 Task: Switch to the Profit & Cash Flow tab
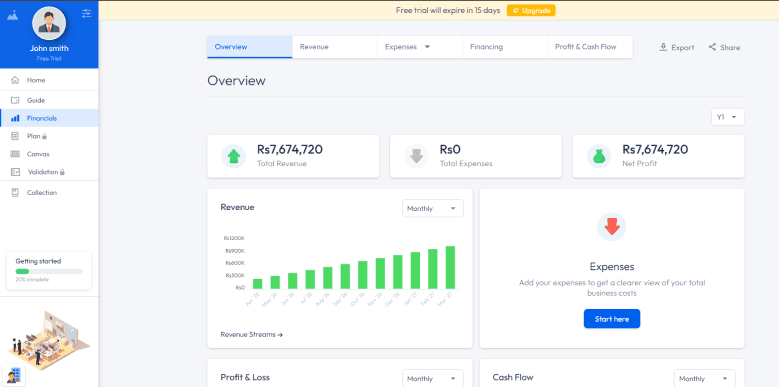point(590,47)
